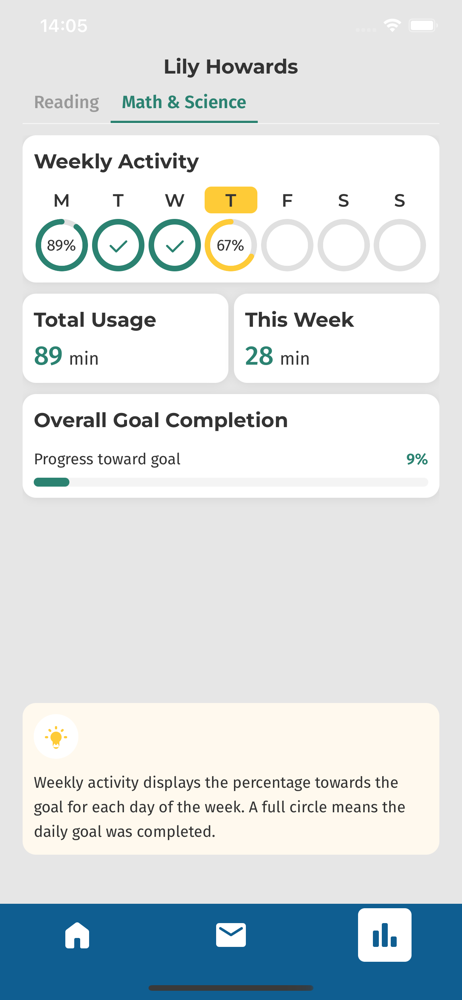The image size is (462, 1000).
Task: Tap the battery status icon
Action: click(x=422, y=26)
